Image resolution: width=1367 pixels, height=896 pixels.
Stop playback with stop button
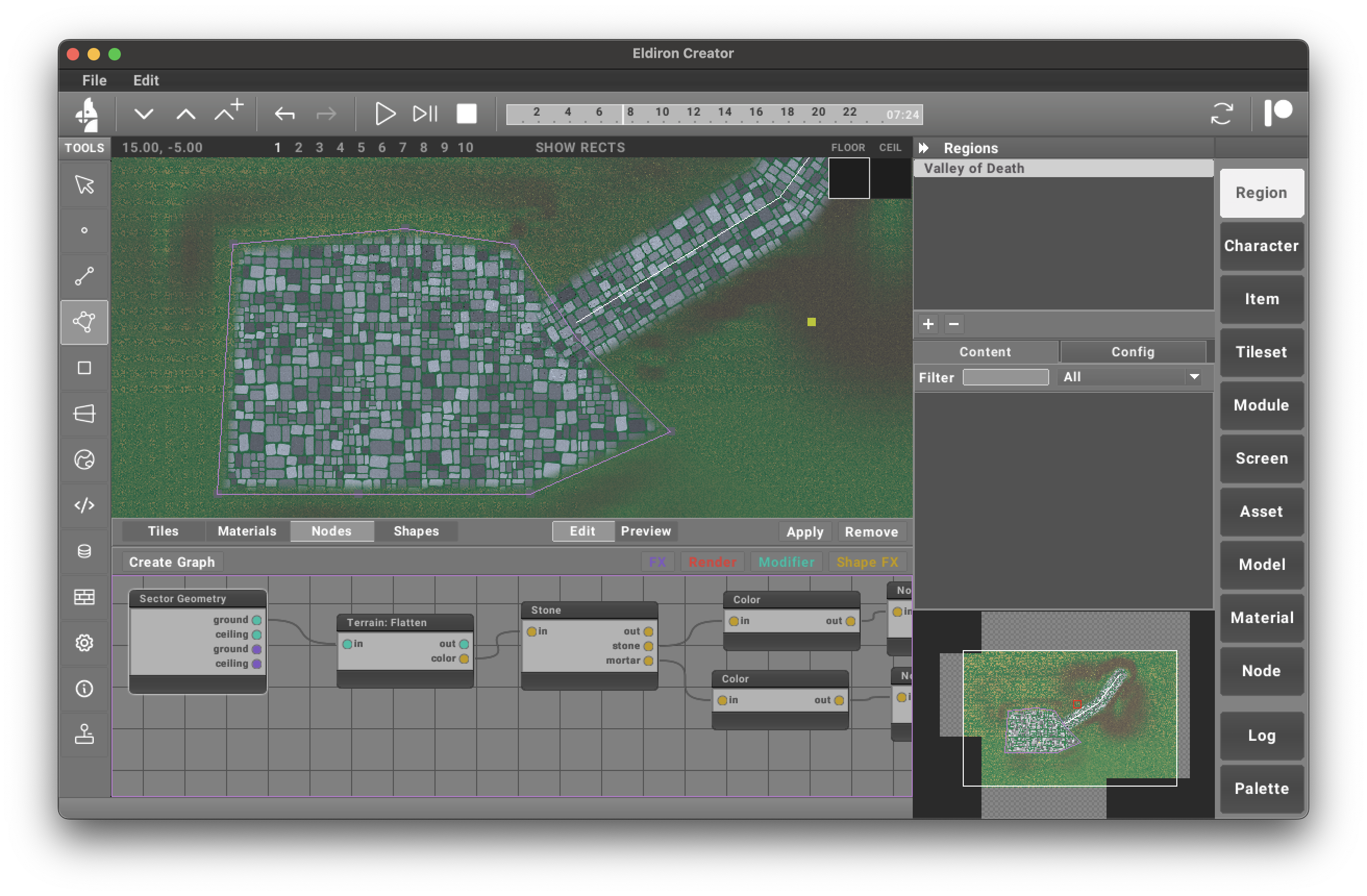[x=466, y=114]
